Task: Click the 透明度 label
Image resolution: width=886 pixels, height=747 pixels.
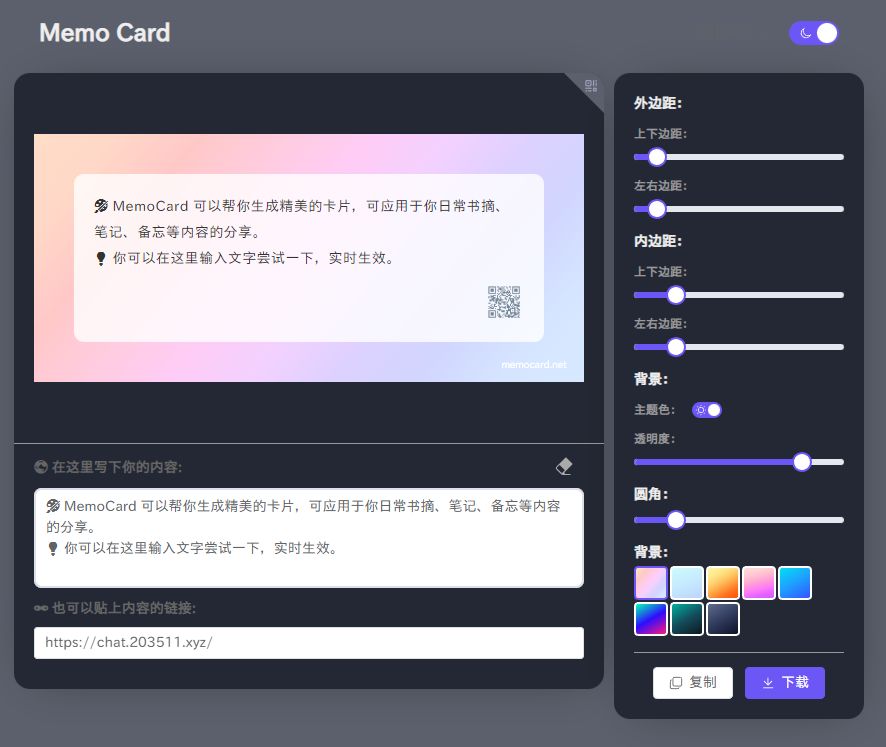Action: 654,438
